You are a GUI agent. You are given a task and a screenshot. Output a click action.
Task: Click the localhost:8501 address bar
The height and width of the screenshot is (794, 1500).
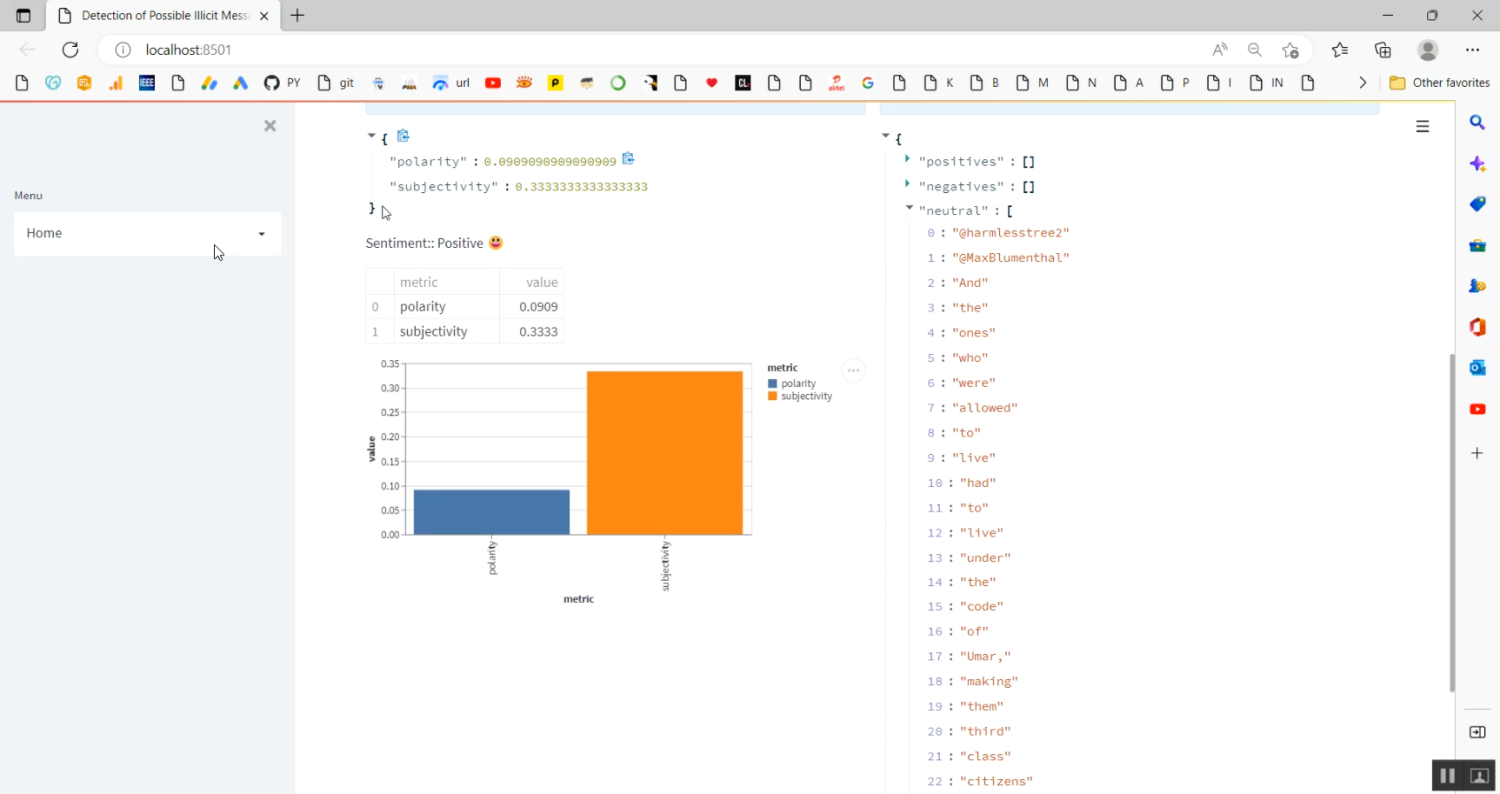click(600, 50)
